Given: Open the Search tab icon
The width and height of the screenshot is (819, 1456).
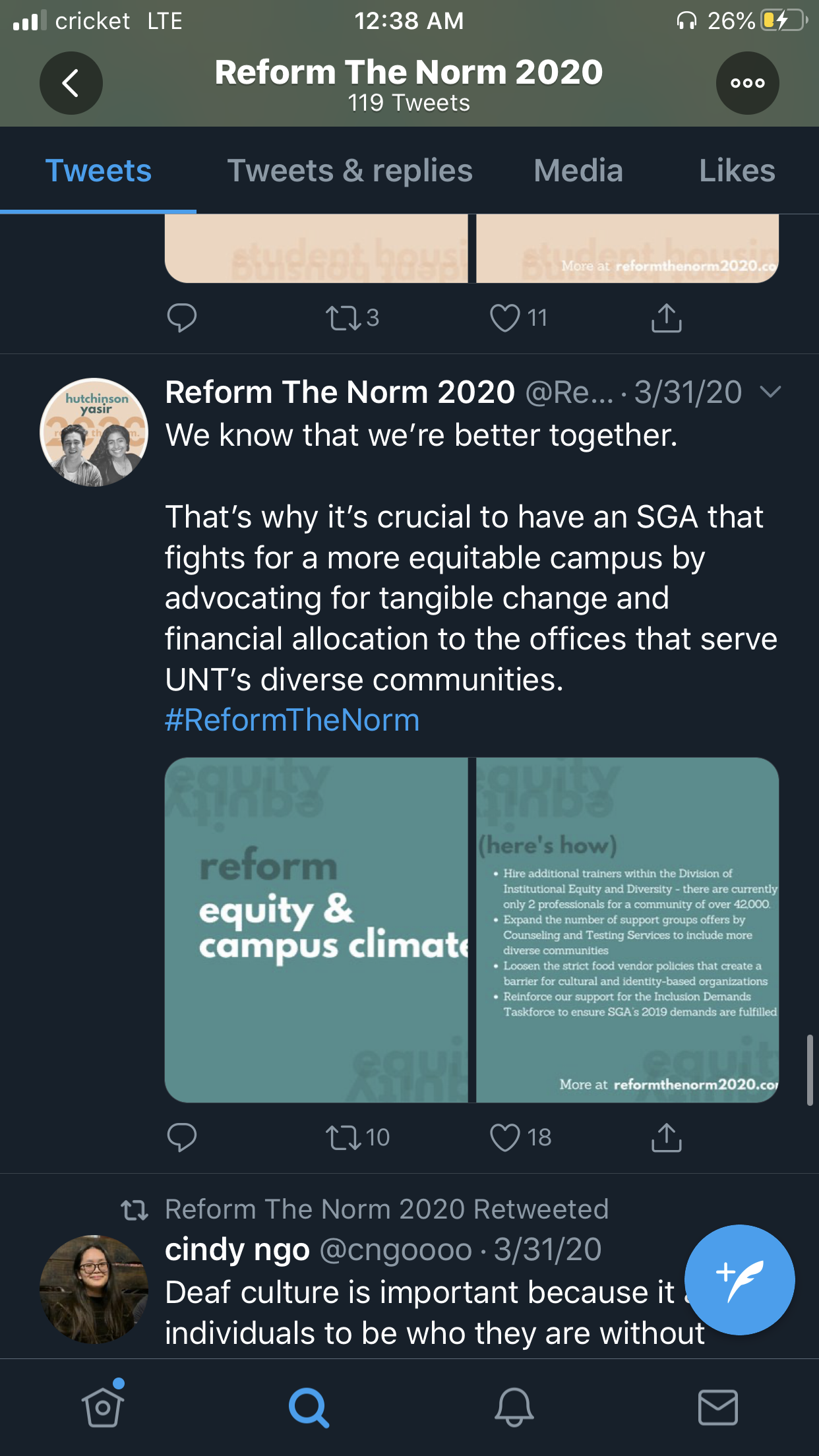Looking at the screenshot, I should pos(308,1407).
